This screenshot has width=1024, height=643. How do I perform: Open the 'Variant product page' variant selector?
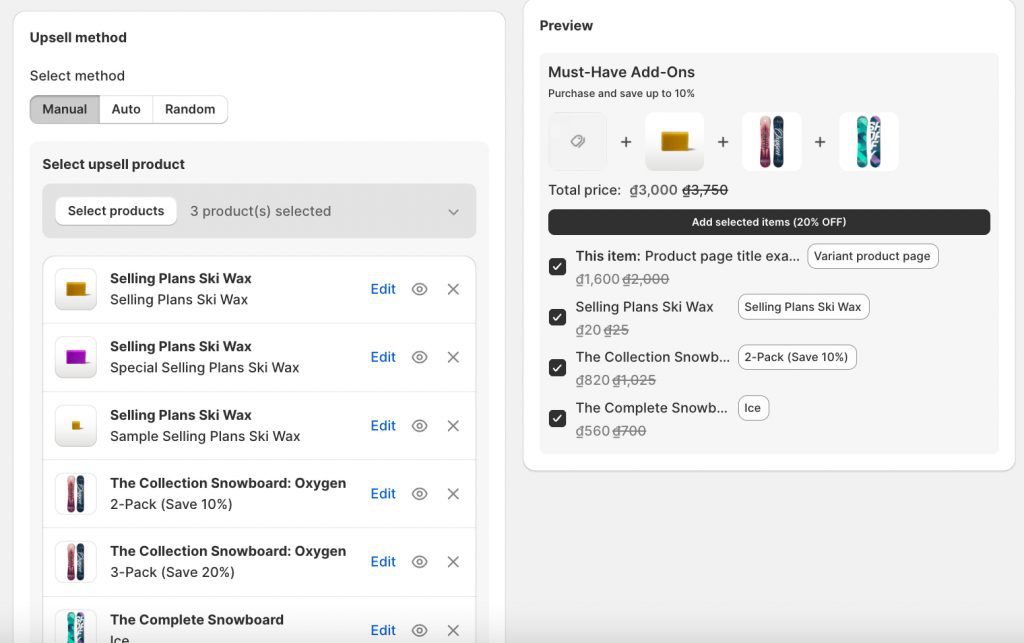[x=872, y=256]
